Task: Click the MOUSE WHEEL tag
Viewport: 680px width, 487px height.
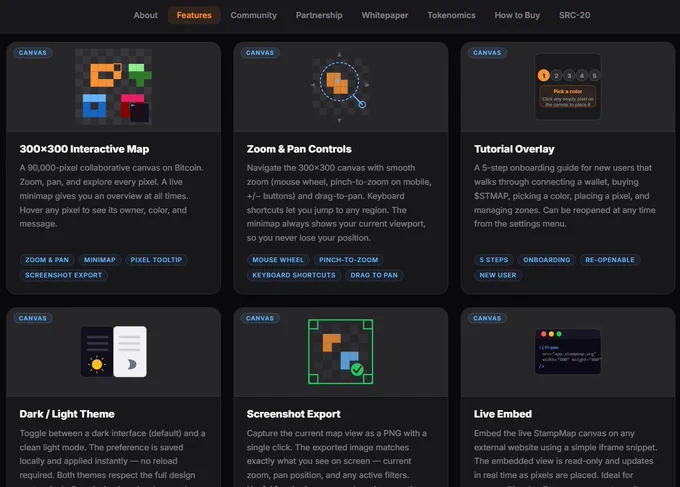Action: [x=278, y=260]
